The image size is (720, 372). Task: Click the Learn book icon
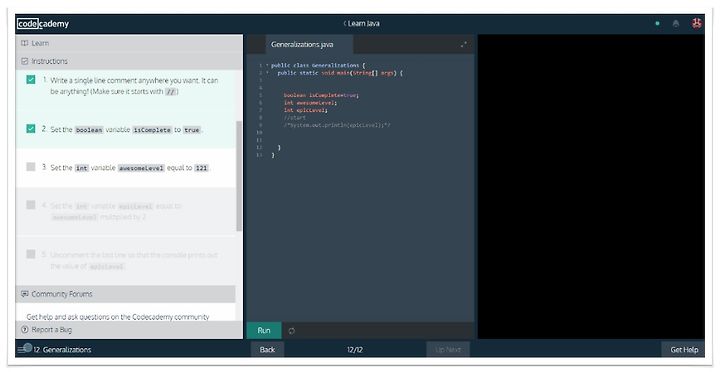[x=25, y=43]
